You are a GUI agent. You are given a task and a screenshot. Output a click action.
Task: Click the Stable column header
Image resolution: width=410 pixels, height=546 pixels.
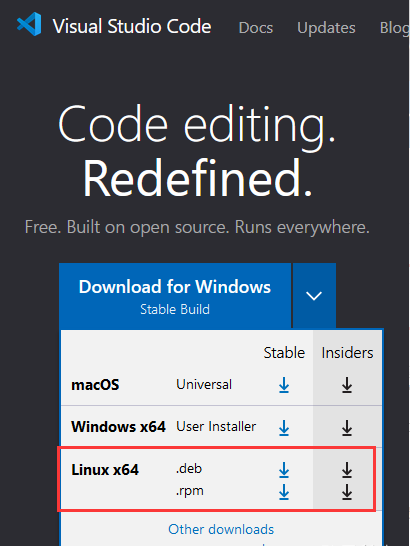[x=284, y=353]
